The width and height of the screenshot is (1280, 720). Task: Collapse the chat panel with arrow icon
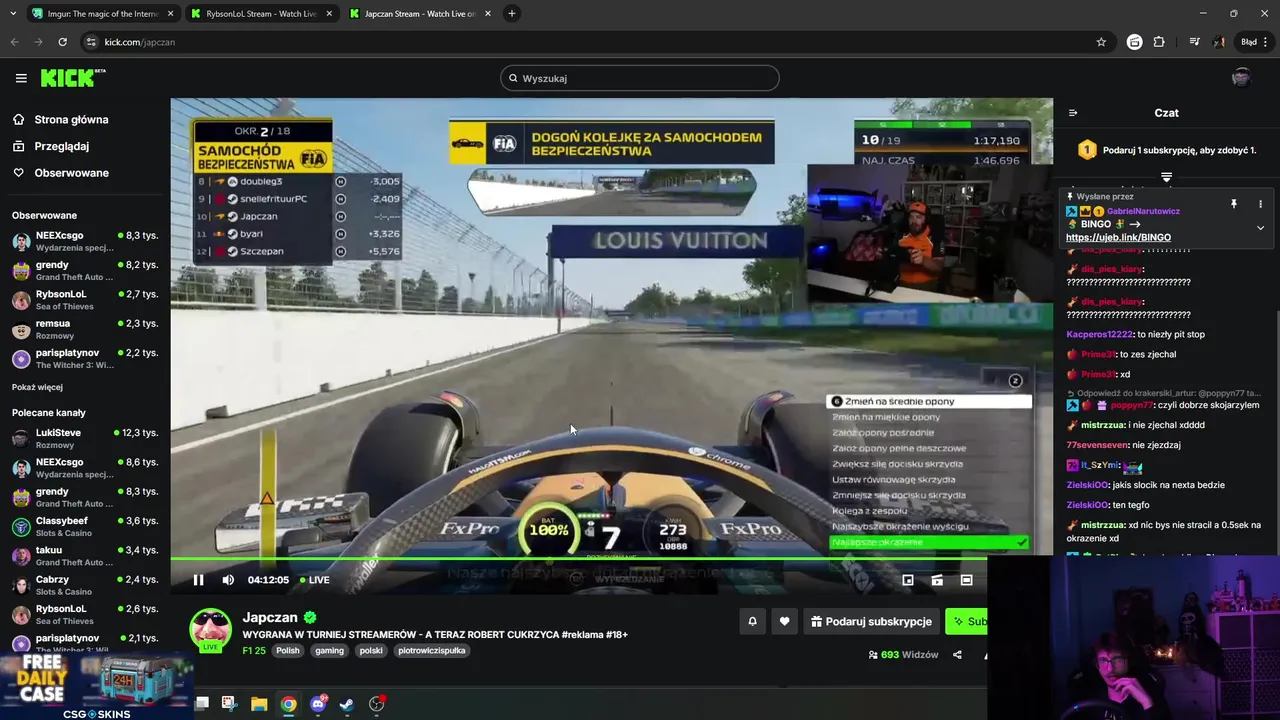[1073, 113]
